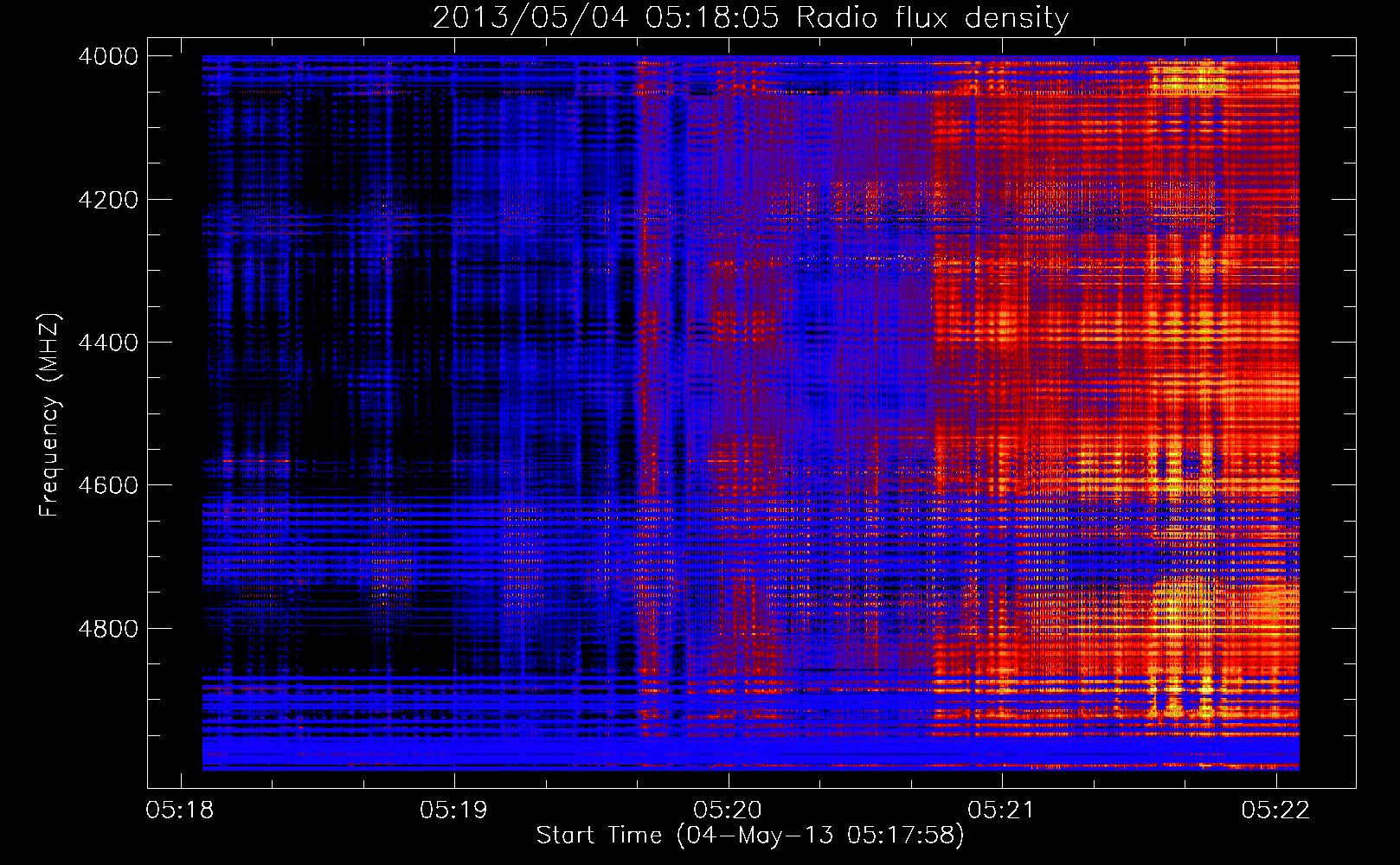Screen dimensions: 1400x865
Task: Click the 05:18 time axis label
Action: pos(180,811)
